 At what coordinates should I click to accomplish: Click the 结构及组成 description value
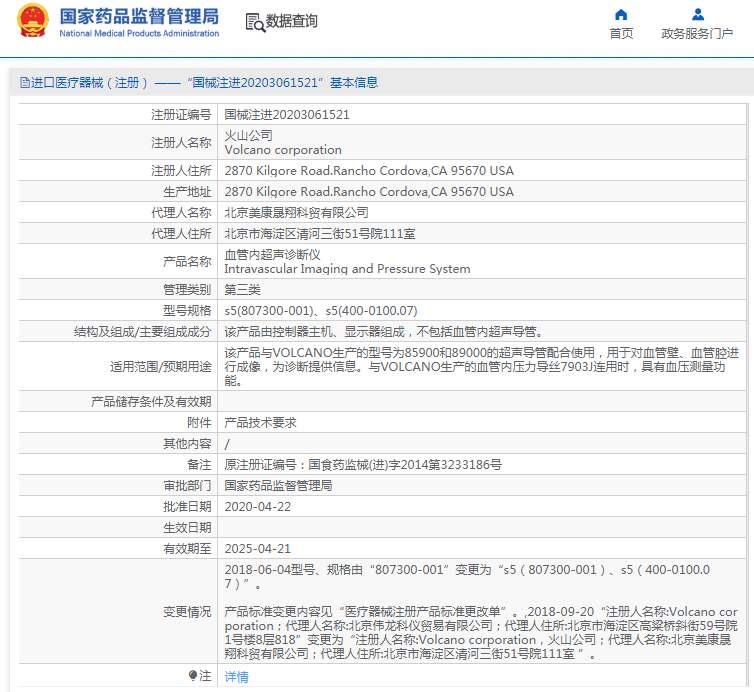click(x=384, y=332)
